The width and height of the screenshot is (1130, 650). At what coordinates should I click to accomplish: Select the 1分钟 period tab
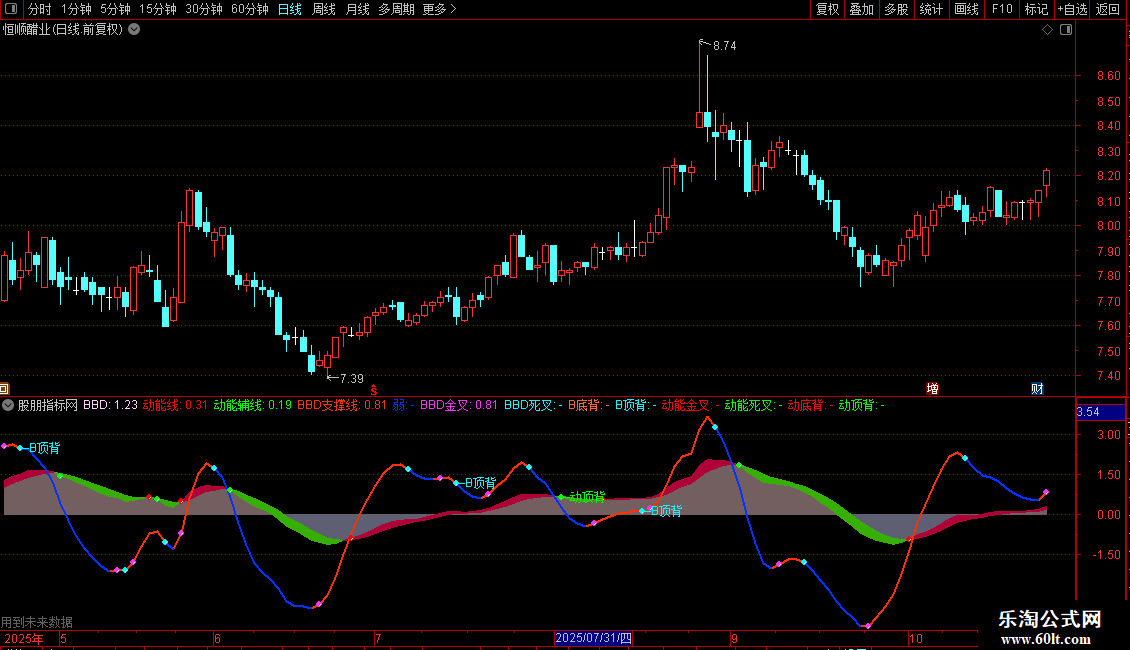tap(76, 9)
